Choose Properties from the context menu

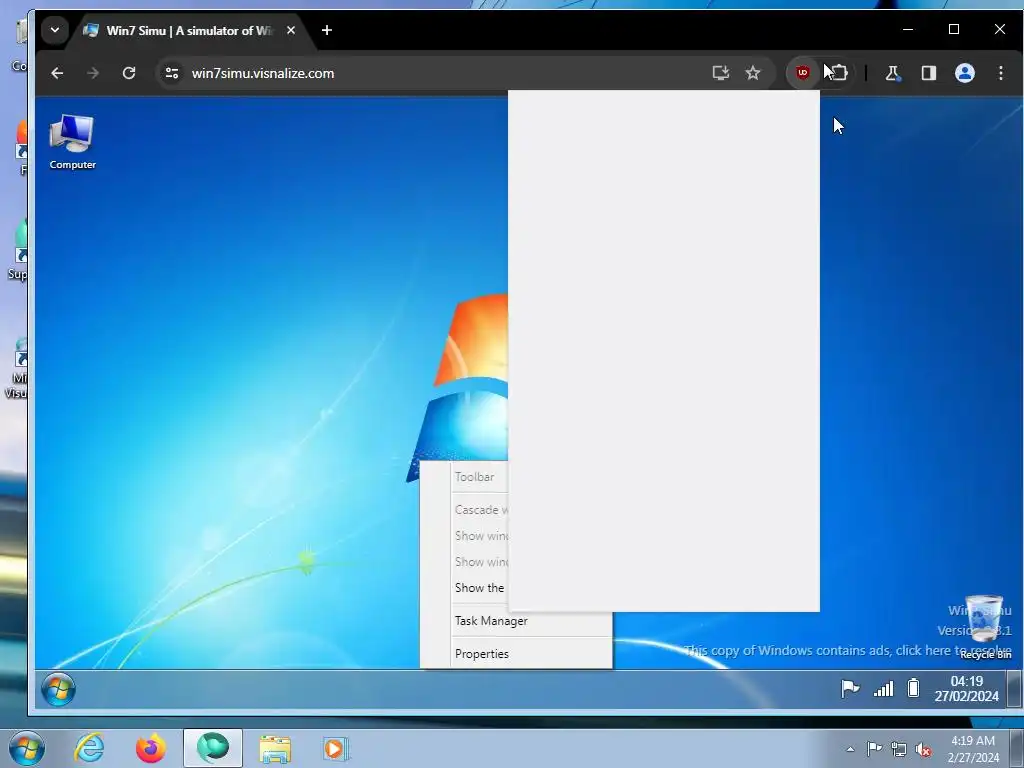pos(482,654)
